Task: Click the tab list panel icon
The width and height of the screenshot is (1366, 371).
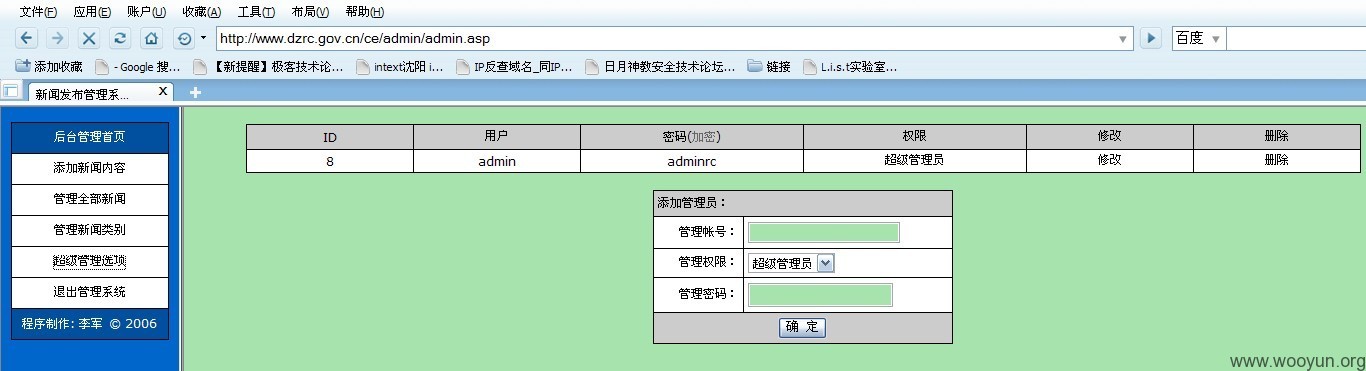Action: (x=11, y=92)
